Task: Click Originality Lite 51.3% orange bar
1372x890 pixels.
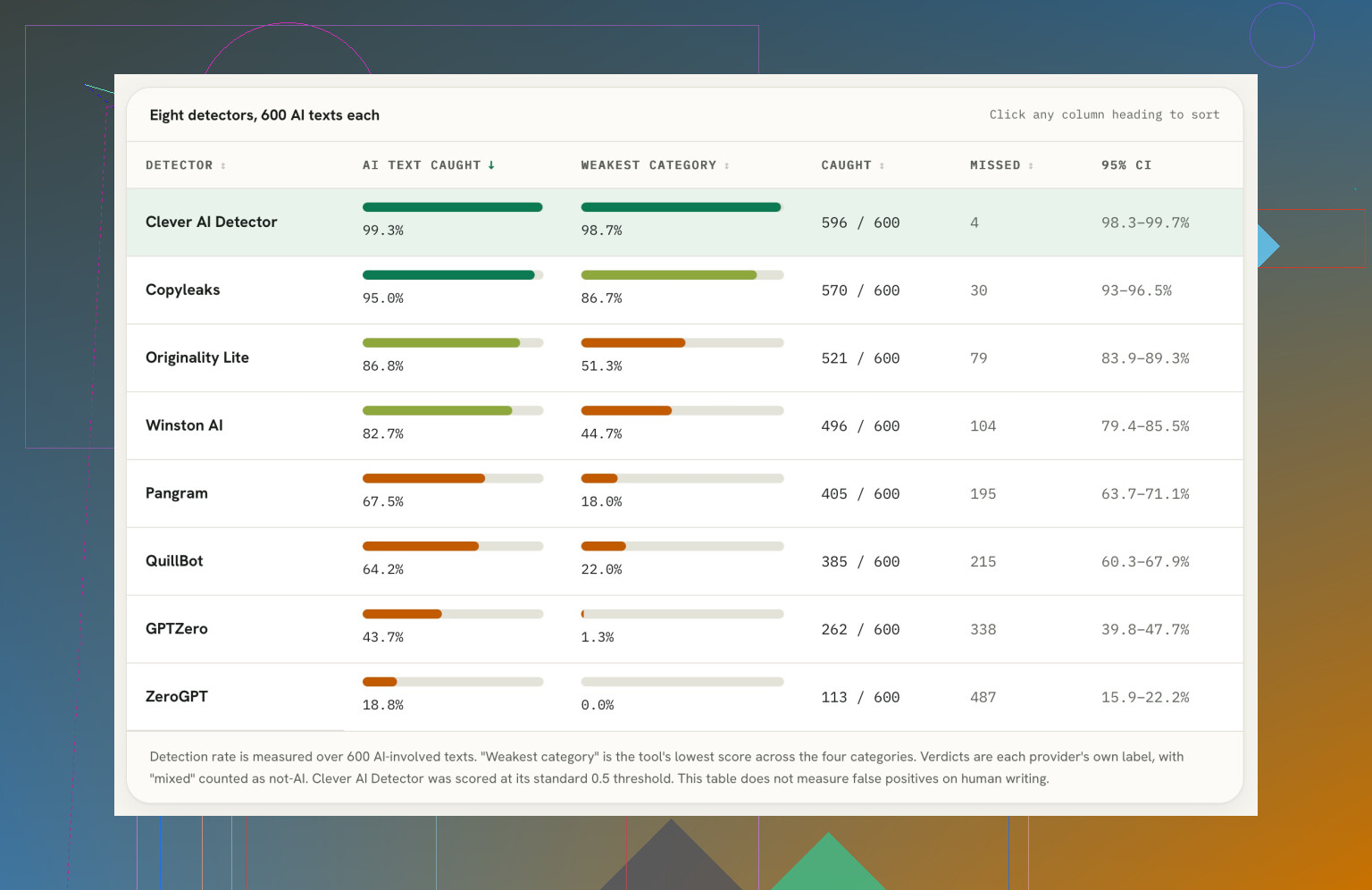Action: click(633, 343)
